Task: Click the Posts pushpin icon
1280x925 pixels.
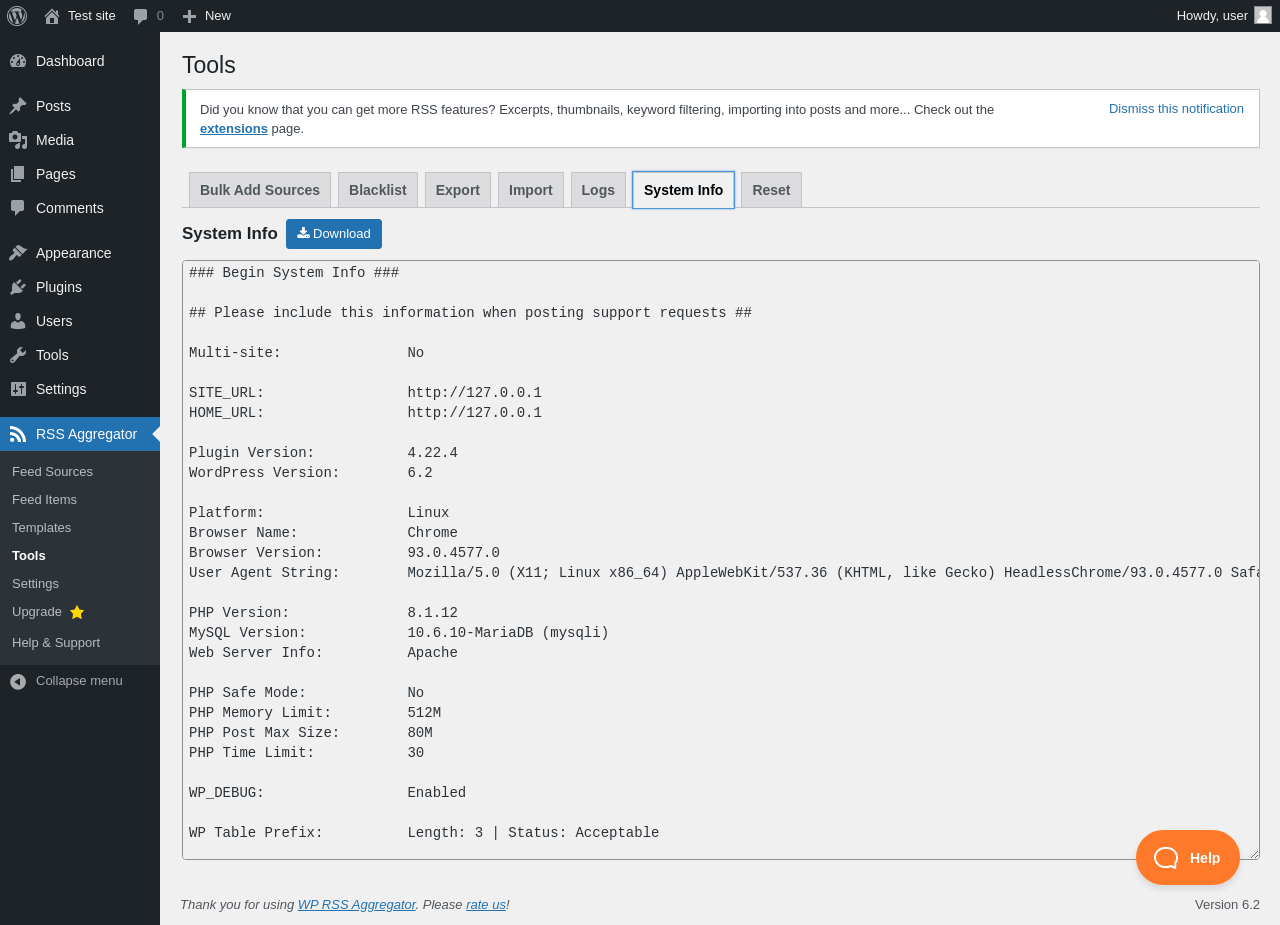Action: tap(18, 106)
